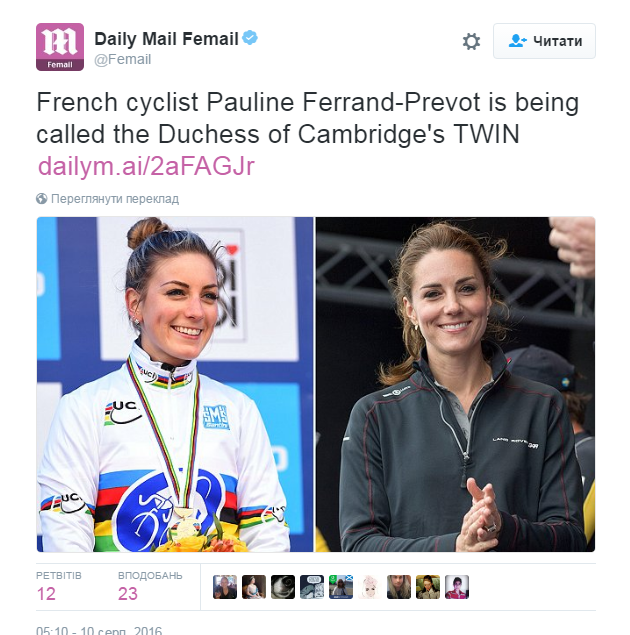
Task: Click the blue verified badge icon
Action: point(250,38)
